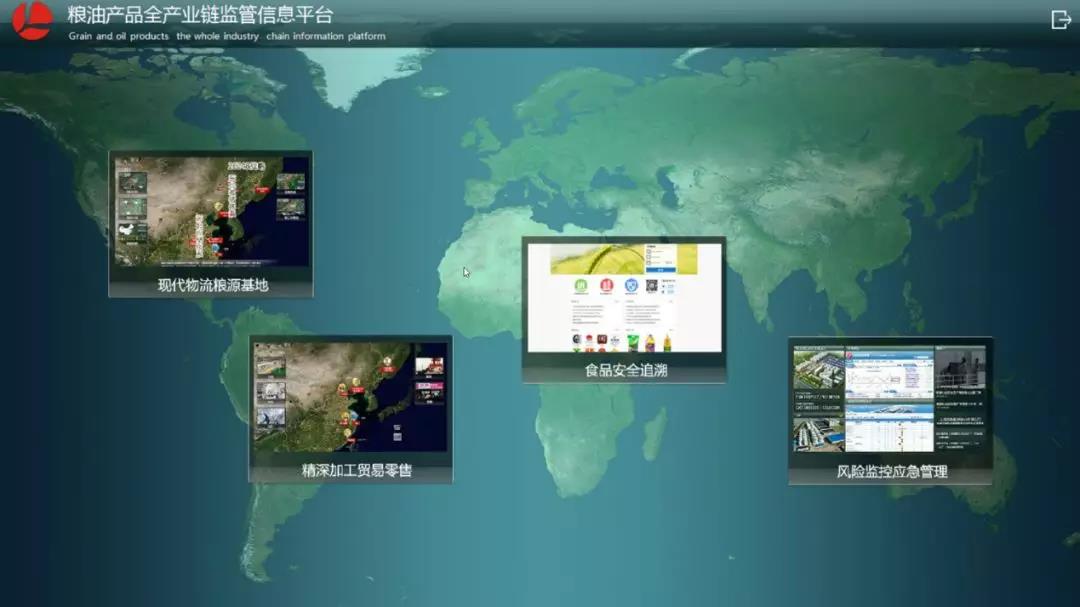Click the title 粮油产品全产业链监管信息平台
1080x607 pixels.
(200, 14)
